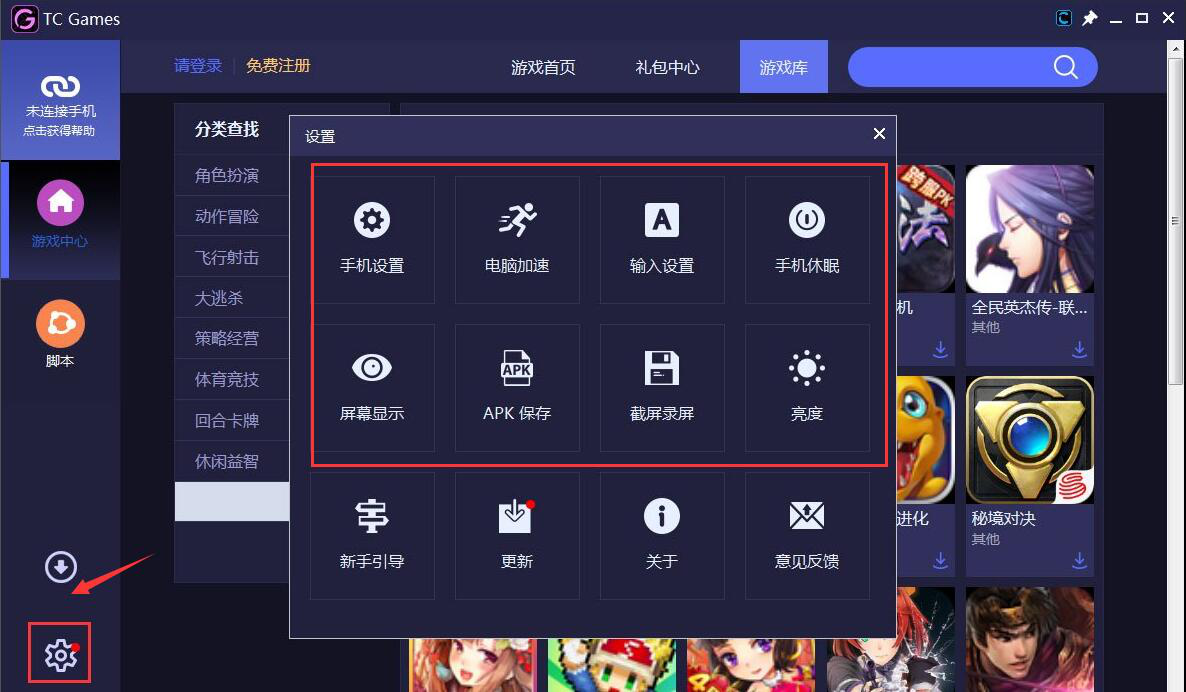Open 意见反馈 feedback tile

(x=807, y=535)
